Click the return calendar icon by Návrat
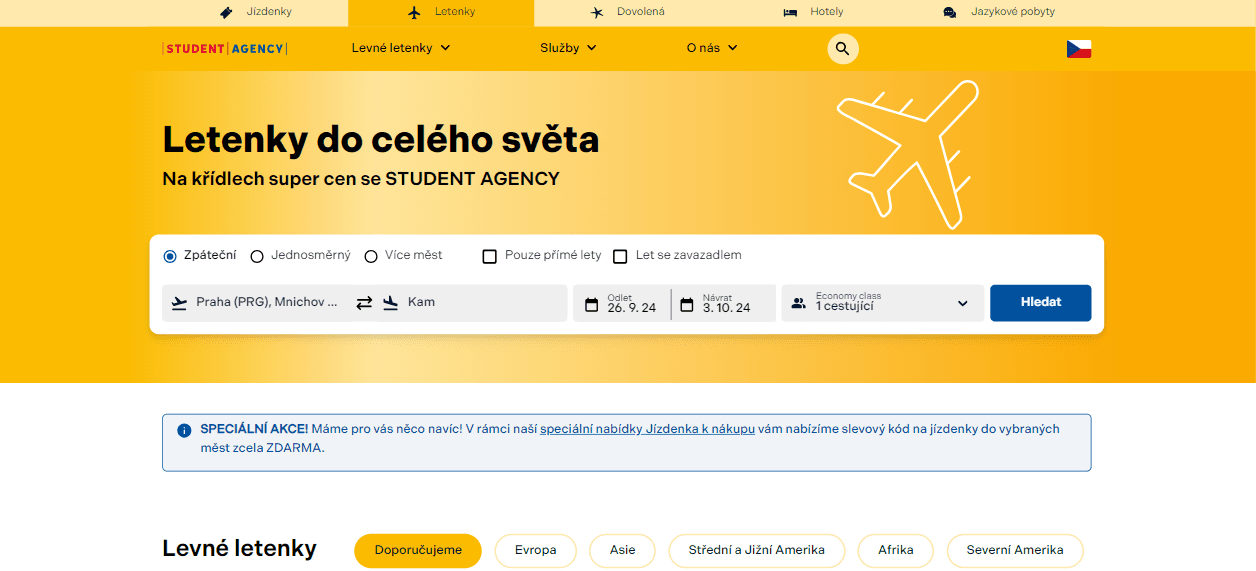The width and height of the screenshot is (1256, 571). coord(687,304)
